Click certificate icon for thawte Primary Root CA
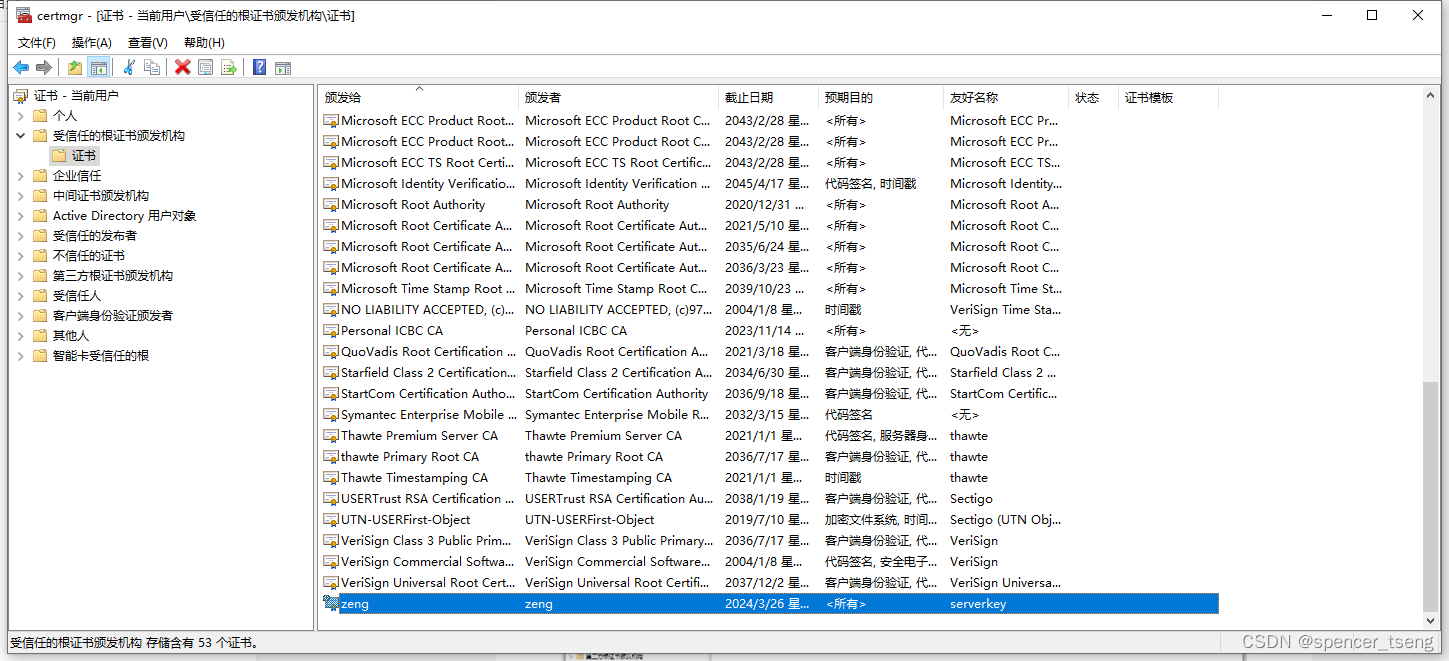Screen dimensions: 1449x661 point(331,457)
